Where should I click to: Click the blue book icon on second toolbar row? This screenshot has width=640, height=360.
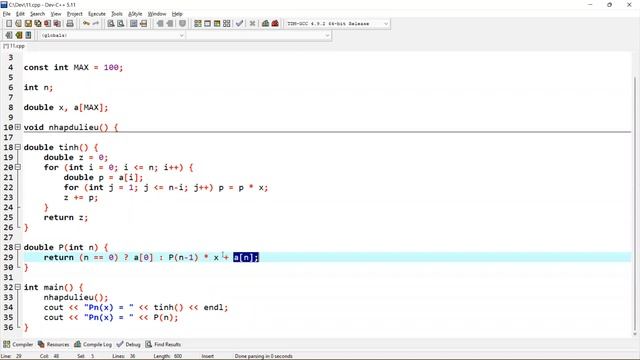point(28,35)
